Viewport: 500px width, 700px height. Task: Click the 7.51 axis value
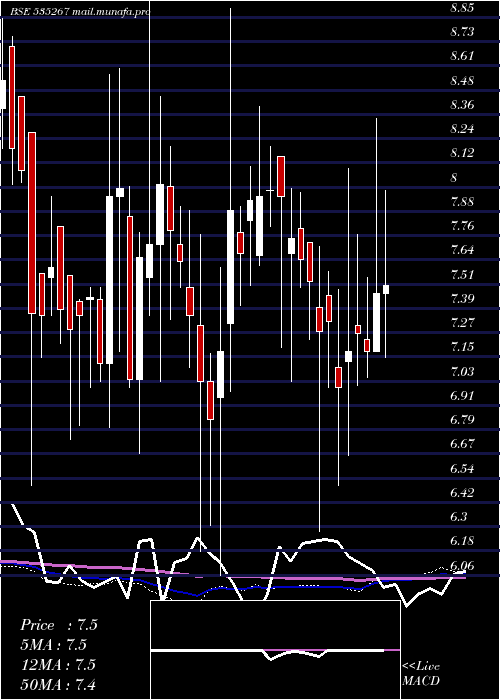point(462,275)
